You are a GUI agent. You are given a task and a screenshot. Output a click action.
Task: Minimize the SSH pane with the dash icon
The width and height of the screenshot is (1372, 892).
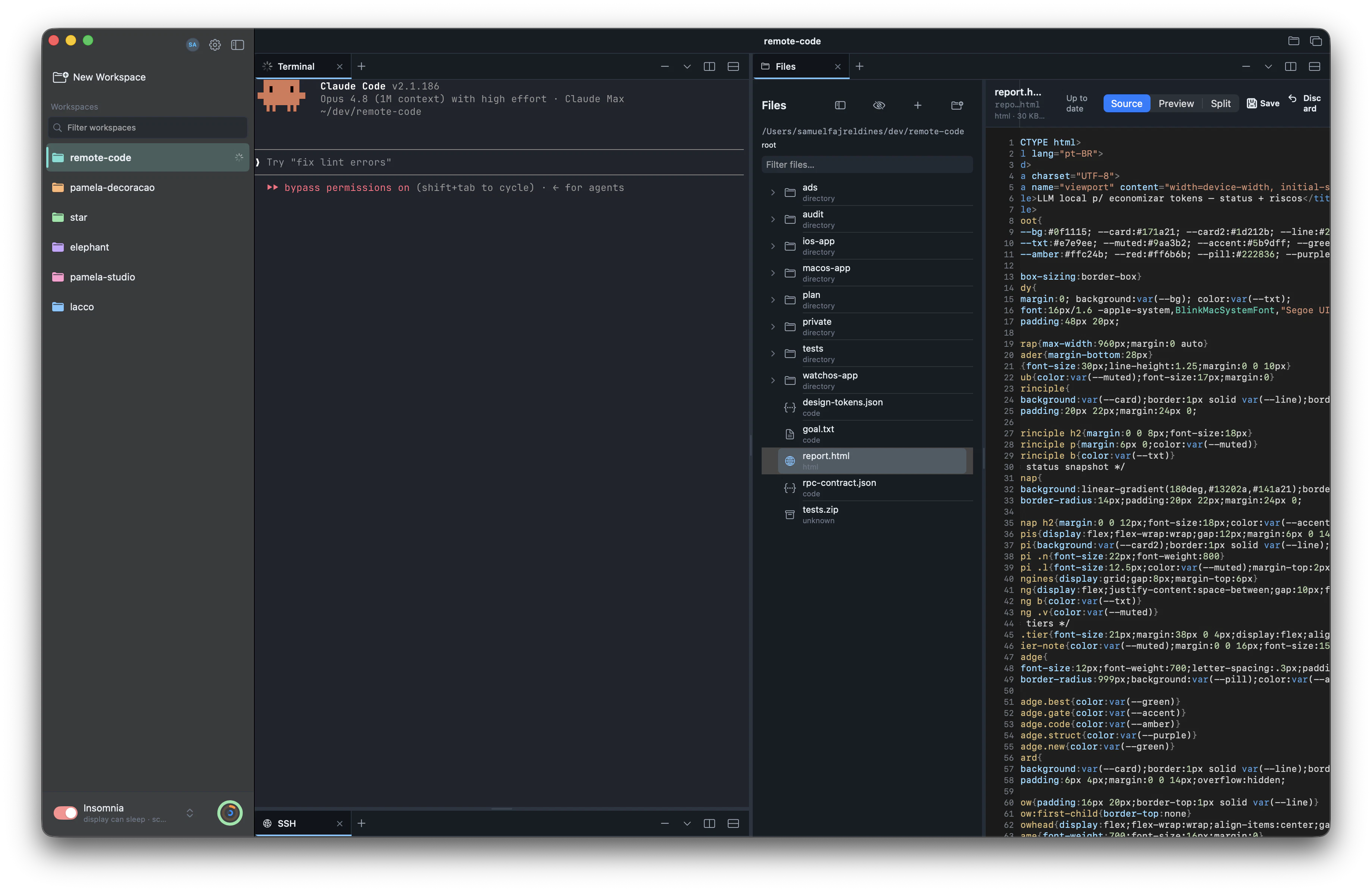665,823
